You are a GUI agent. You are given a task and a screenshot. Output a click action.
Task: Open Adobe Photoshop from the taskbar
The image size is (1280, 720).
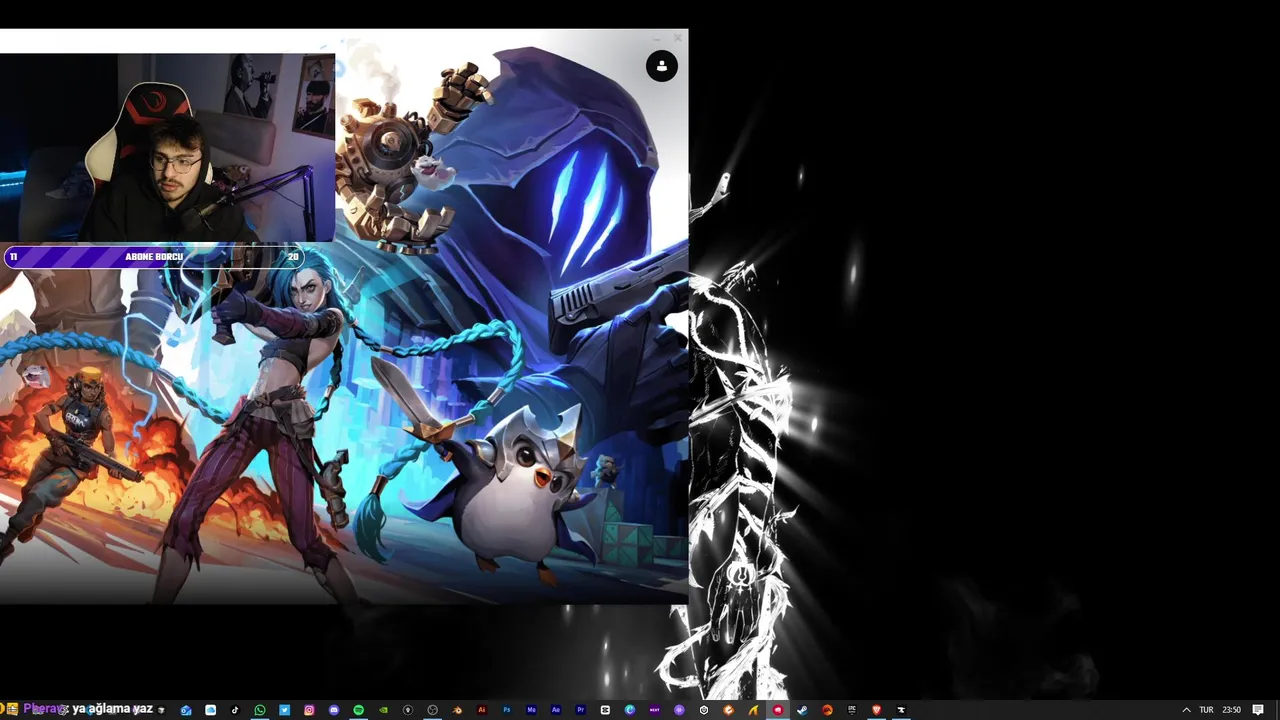tap(506, 710)
